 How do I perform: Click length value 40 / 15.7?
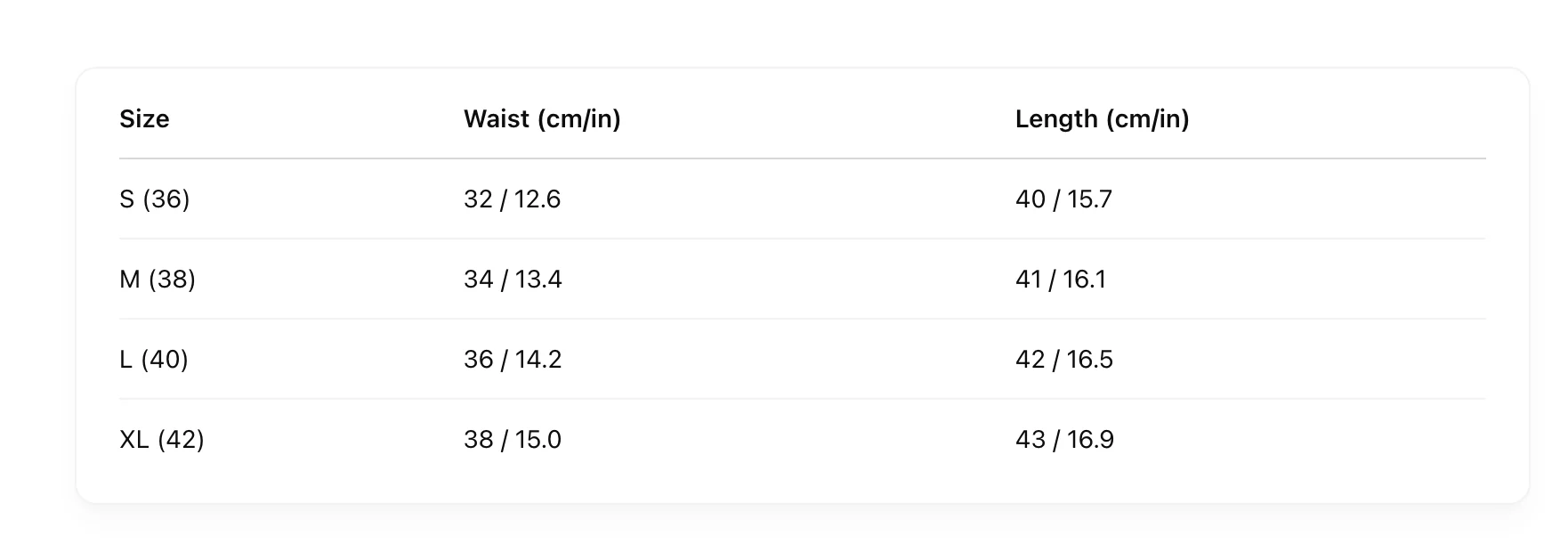coord(1063,199)
